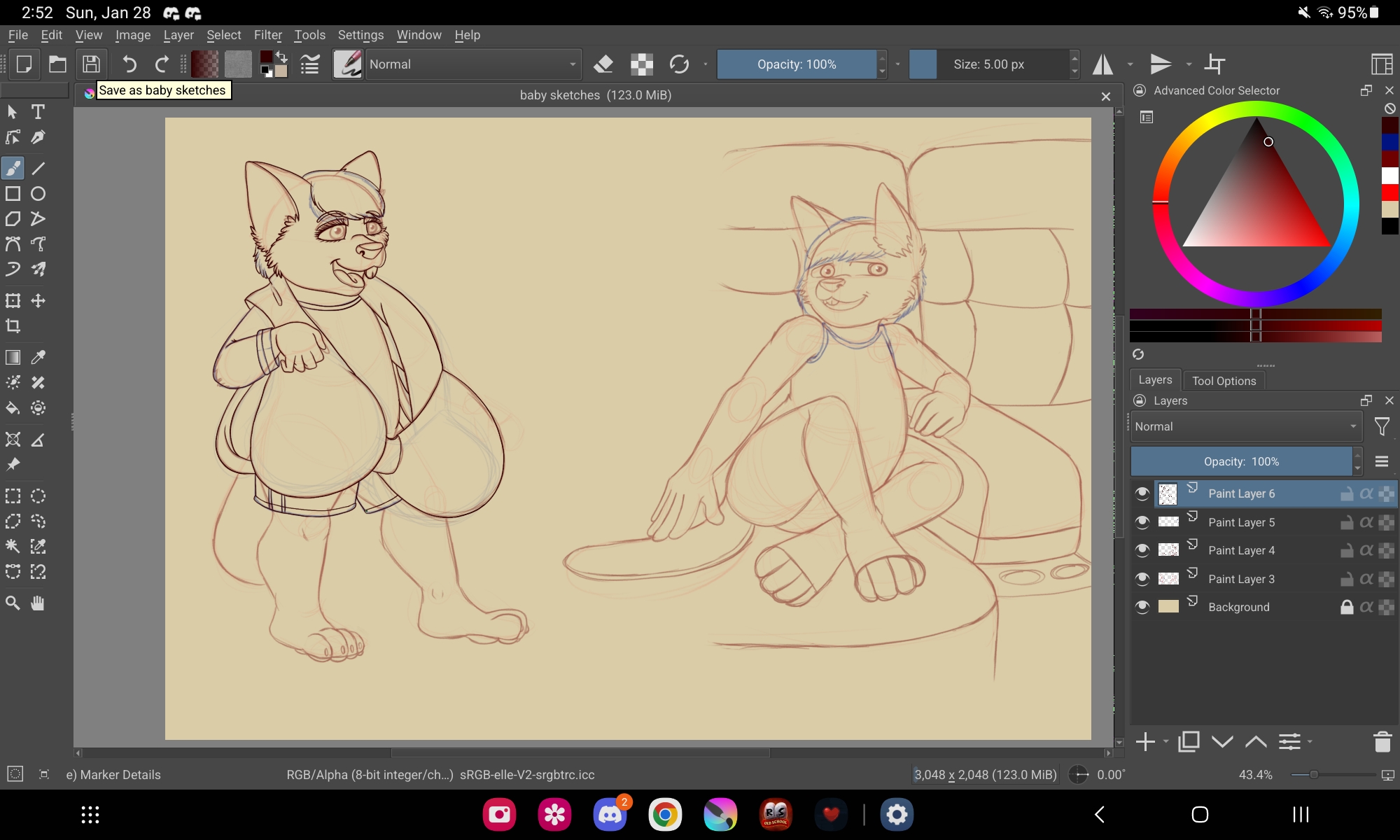Pick the Color Sampler eyedropper tool
This screenshot has width=1400, height=840.
point(38,357)
